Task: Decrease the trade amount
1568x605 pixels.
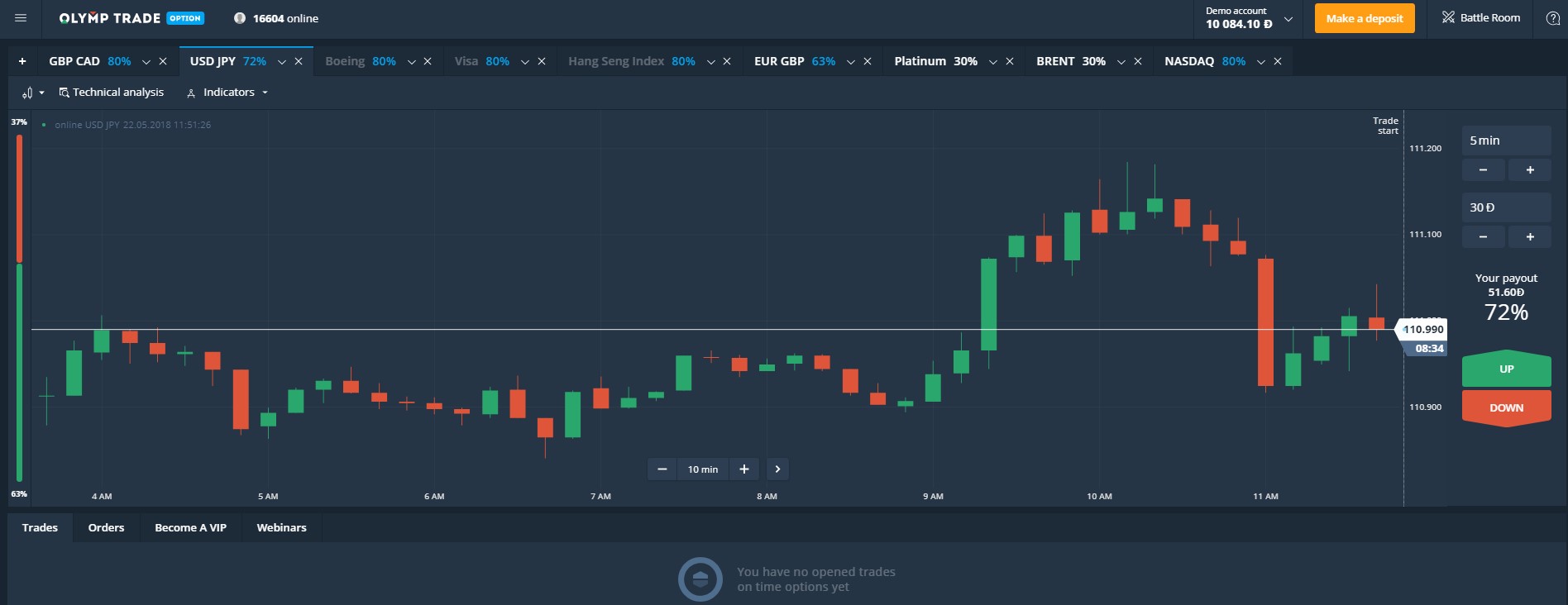Action: [x=1484, y=237]
